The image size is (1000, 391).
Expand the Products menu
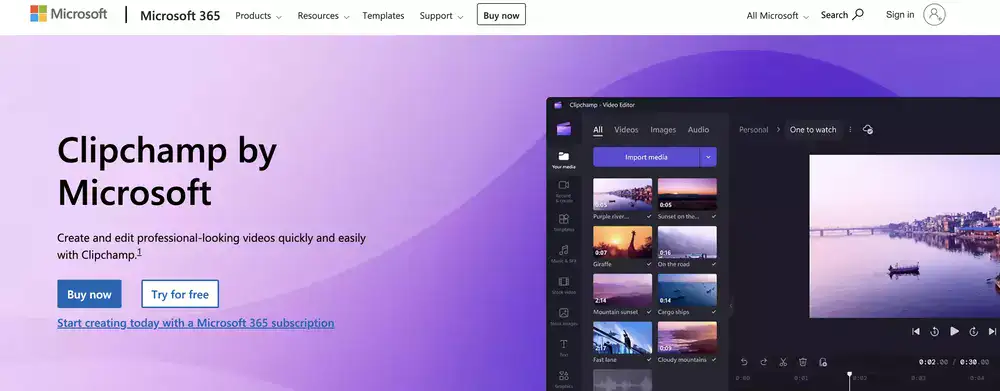258,16
